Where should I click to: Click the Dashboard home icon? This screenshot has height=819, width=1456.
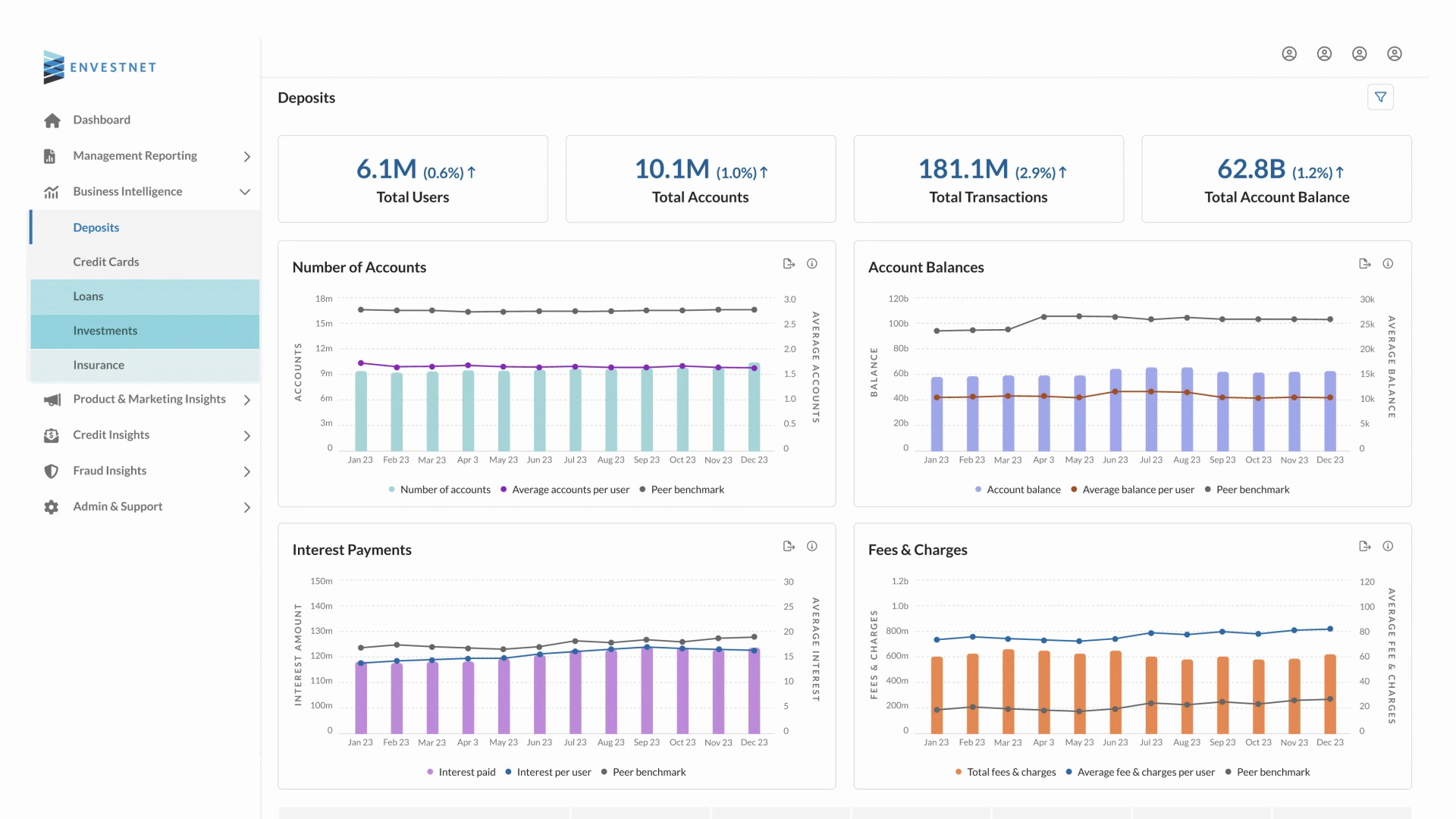click(x=52, y=121)
